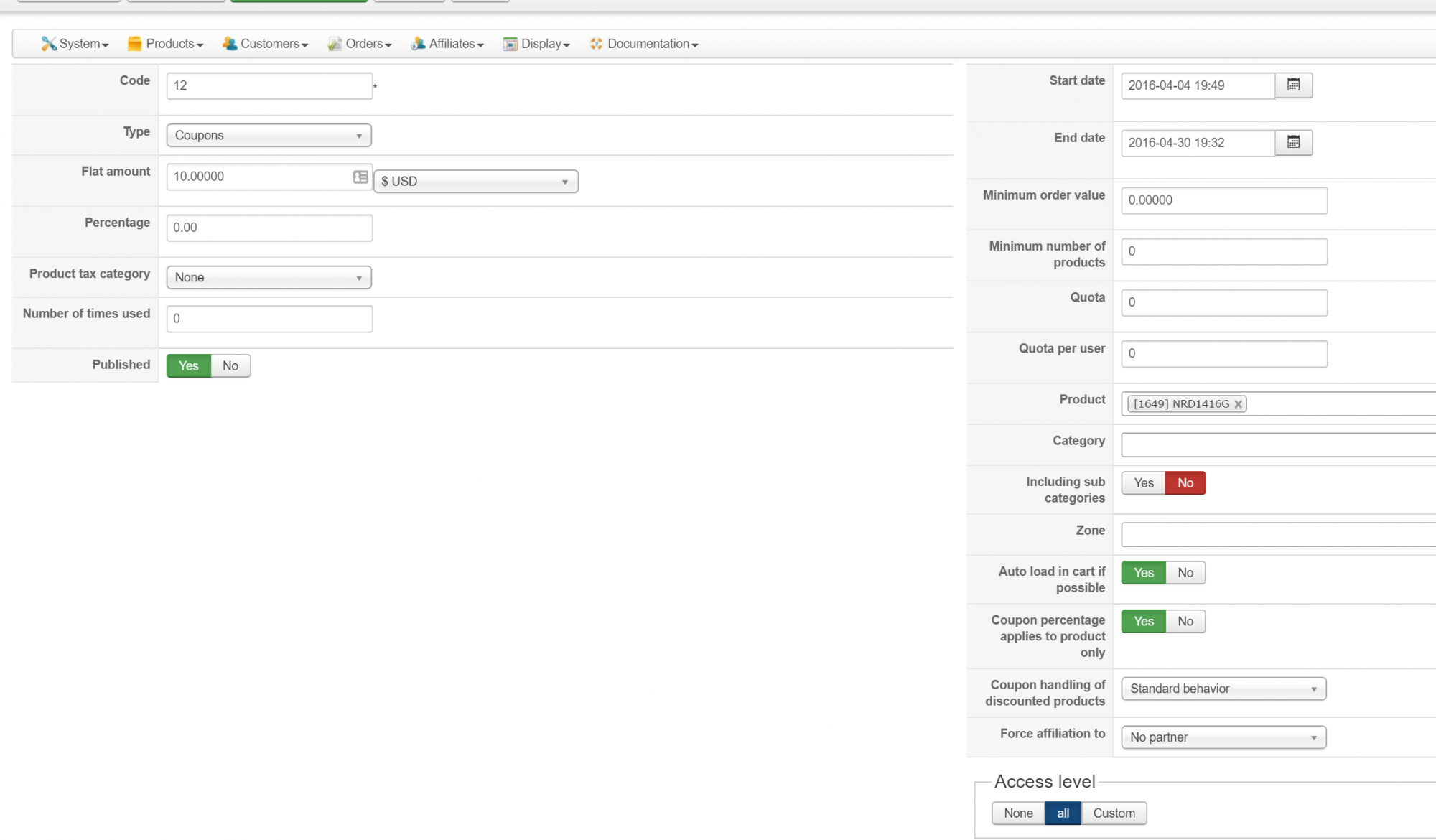Image resolution: width=1436 pixels, height=840 pixels.
Task: Open the Type Coupons dropdown
Action: (269, 136)
